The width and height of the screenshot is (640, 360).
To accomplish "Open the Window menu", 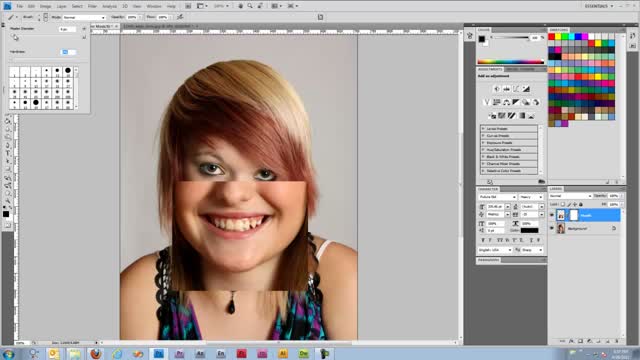I will (x=154, y=7).
